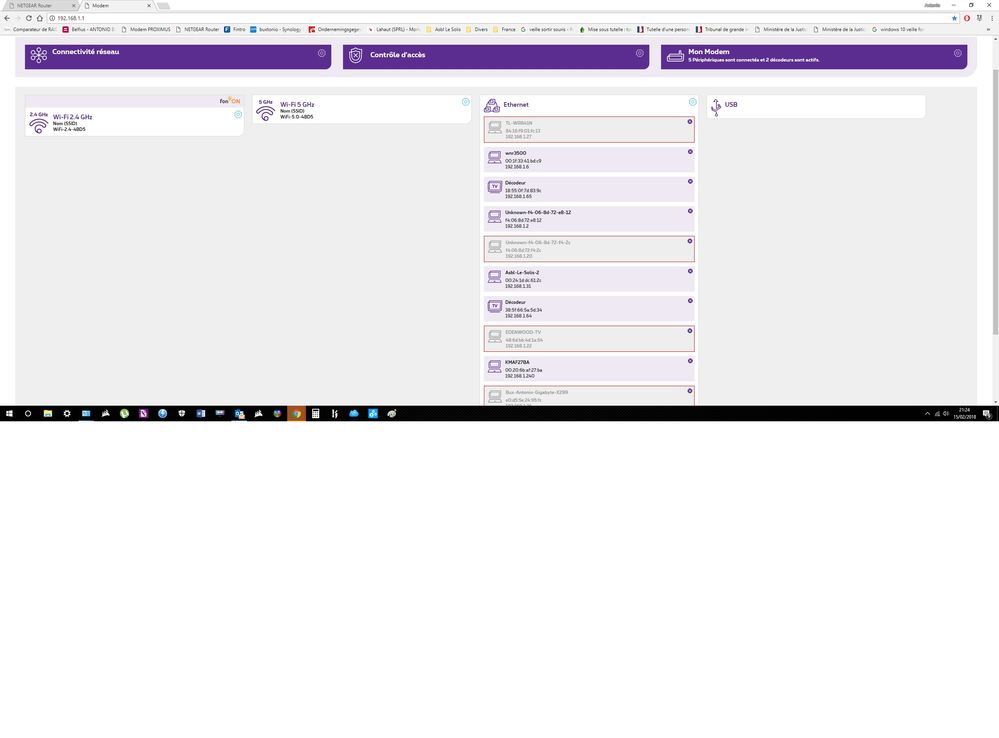
Task: Go to the browser home page
Action: (x=40, y=18)
